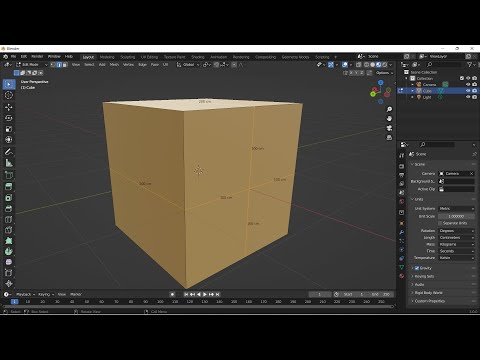Open the Global orientation dropdown
Image resolution: width=480 pixels, height=360 pixels.
(x=188, y=65)
